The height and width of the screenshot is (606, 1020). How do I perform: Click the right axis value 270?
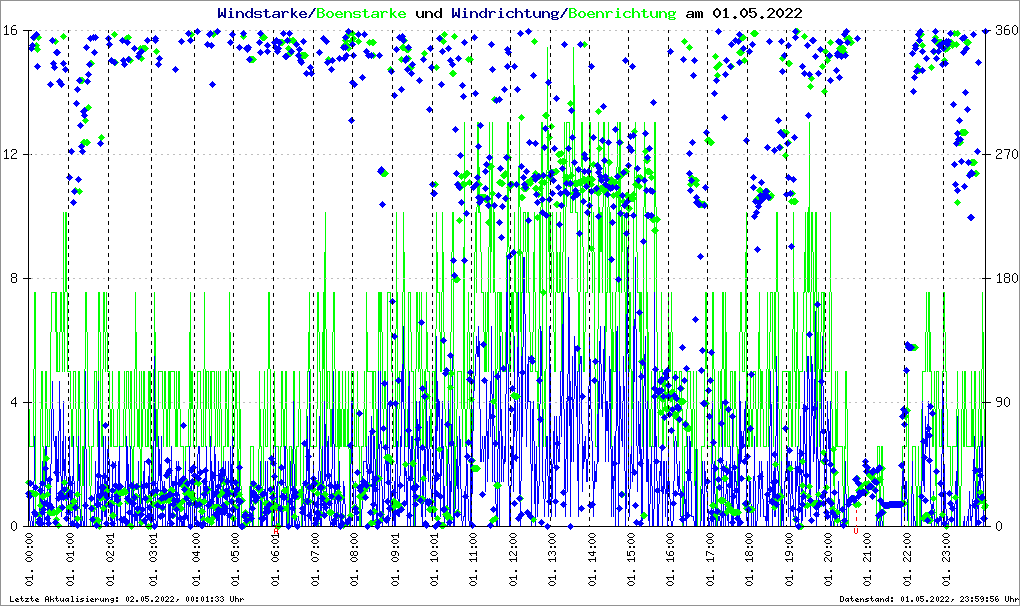[1002, 154]
